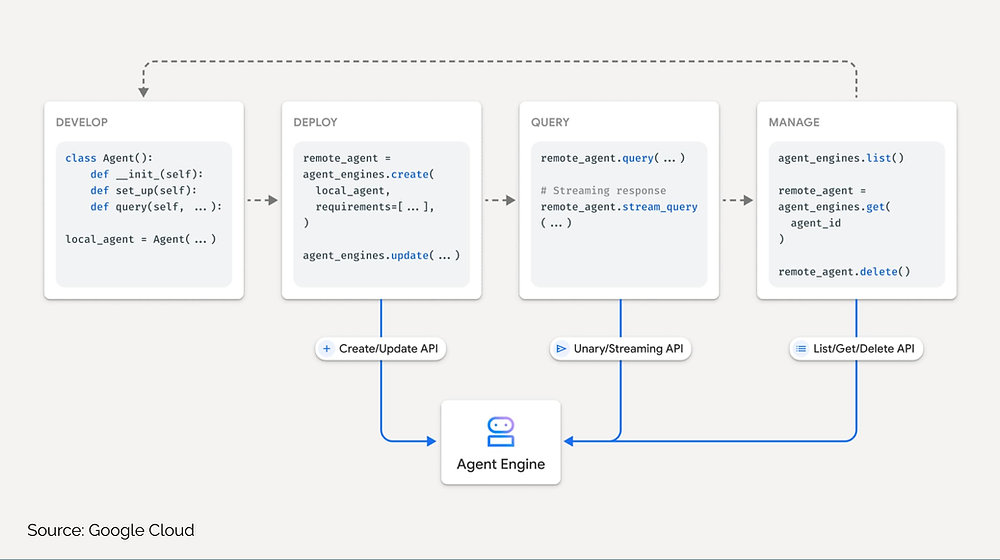Screen dimensions: 1000x560
Task: Click 'local_agent = Agent( ... )' line
Action: (141, 239)
